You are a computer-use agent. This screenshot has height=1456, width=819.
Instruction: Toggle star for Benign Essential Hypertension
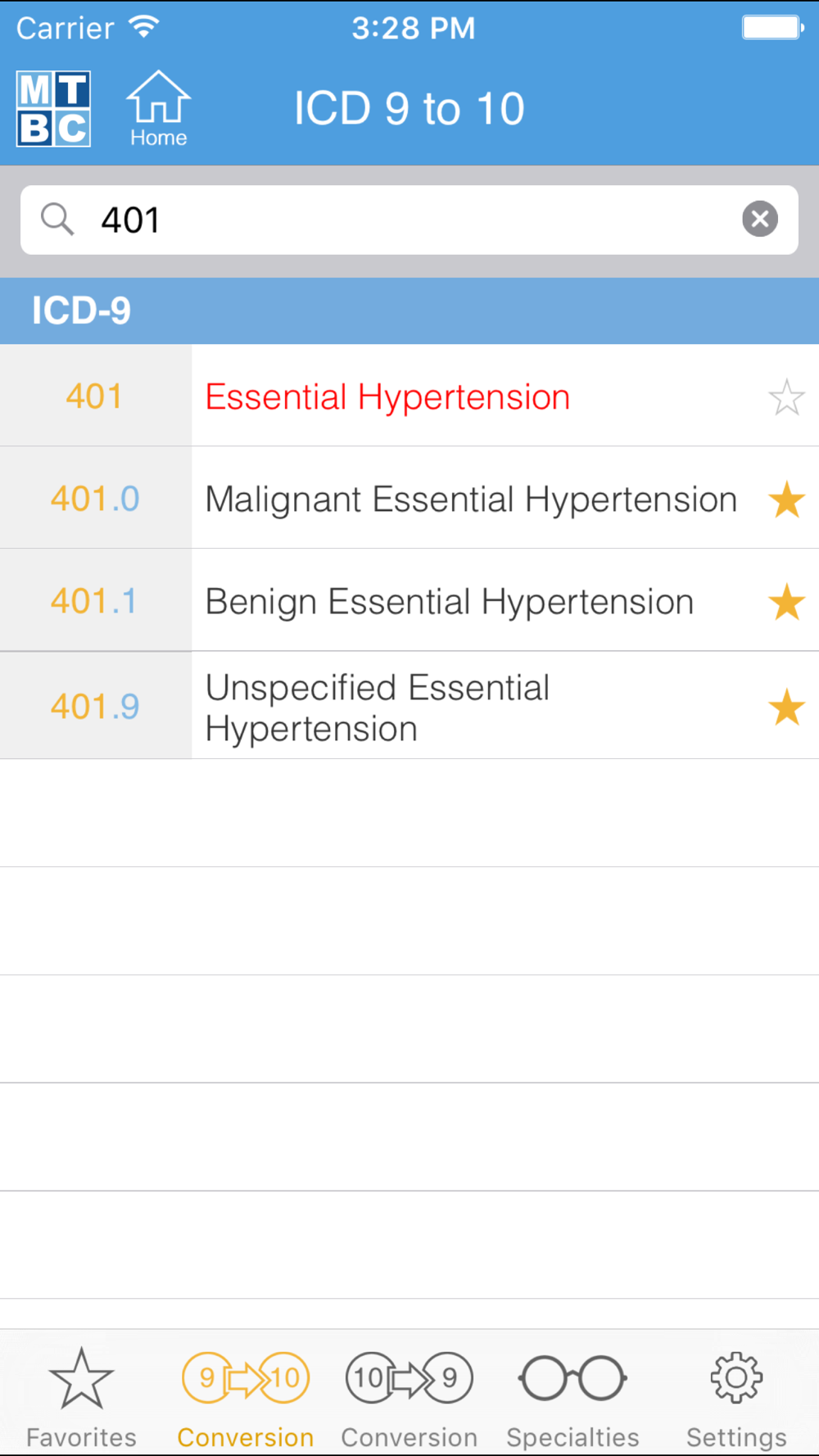[786, 602]
